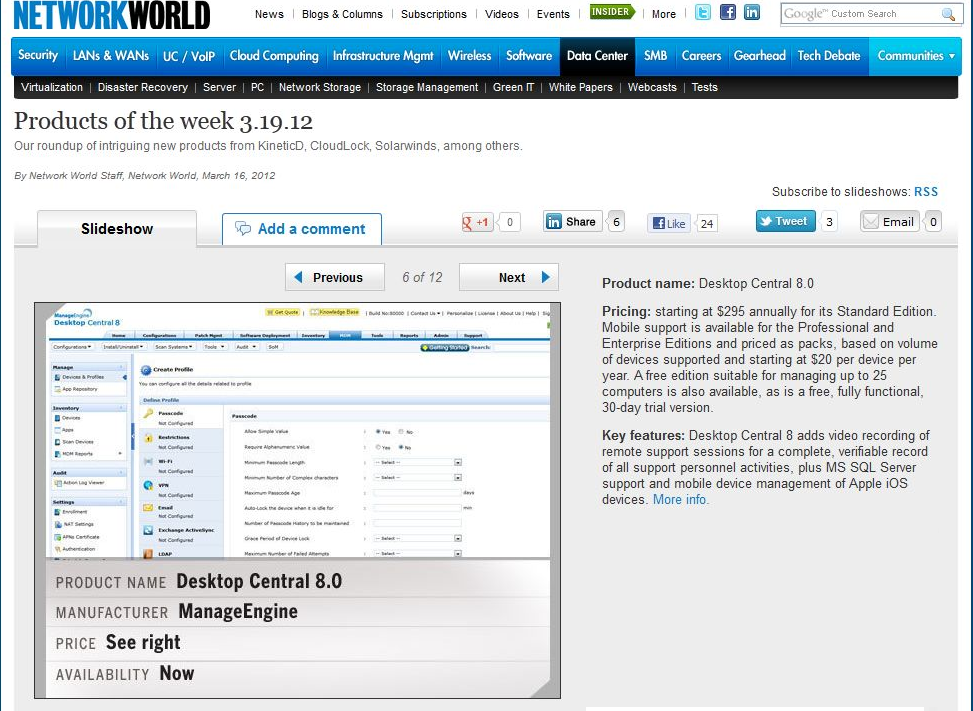Subscribe via the RSS link
Viewport: 973px width, 711px height.
[926, 192]
